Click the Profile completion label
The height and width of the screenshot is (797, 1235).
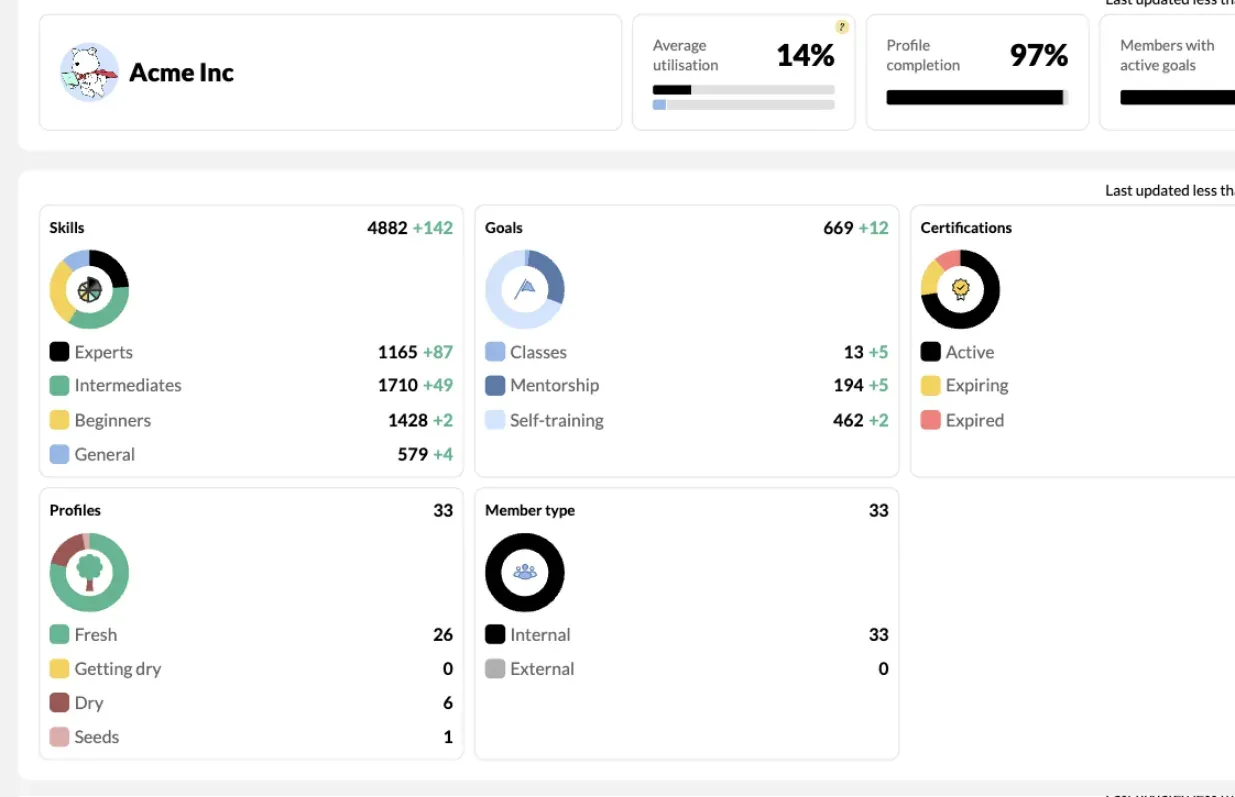point(923,55)
